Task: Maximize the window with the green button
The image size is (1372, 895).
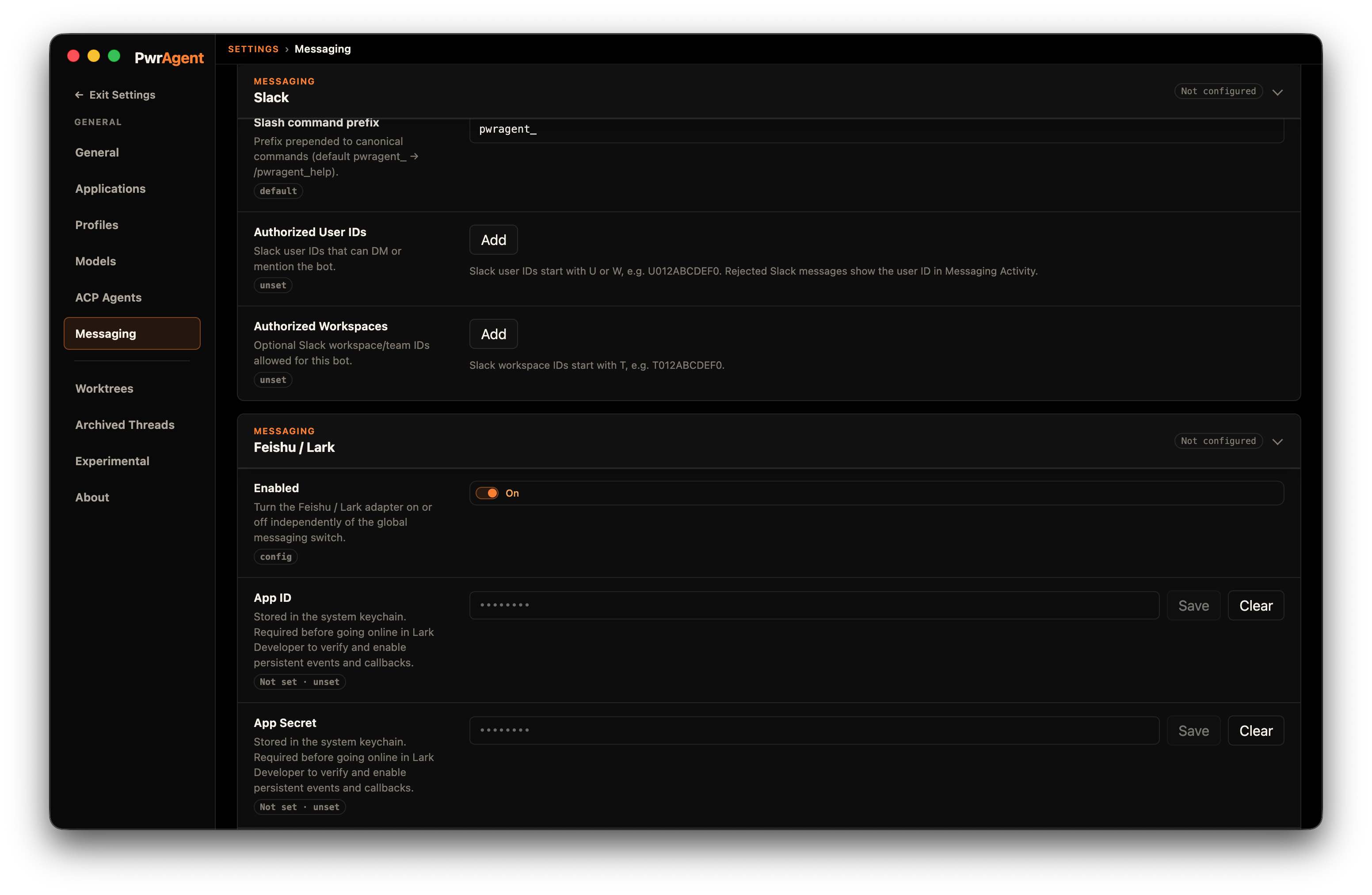Action: (114, 56)
